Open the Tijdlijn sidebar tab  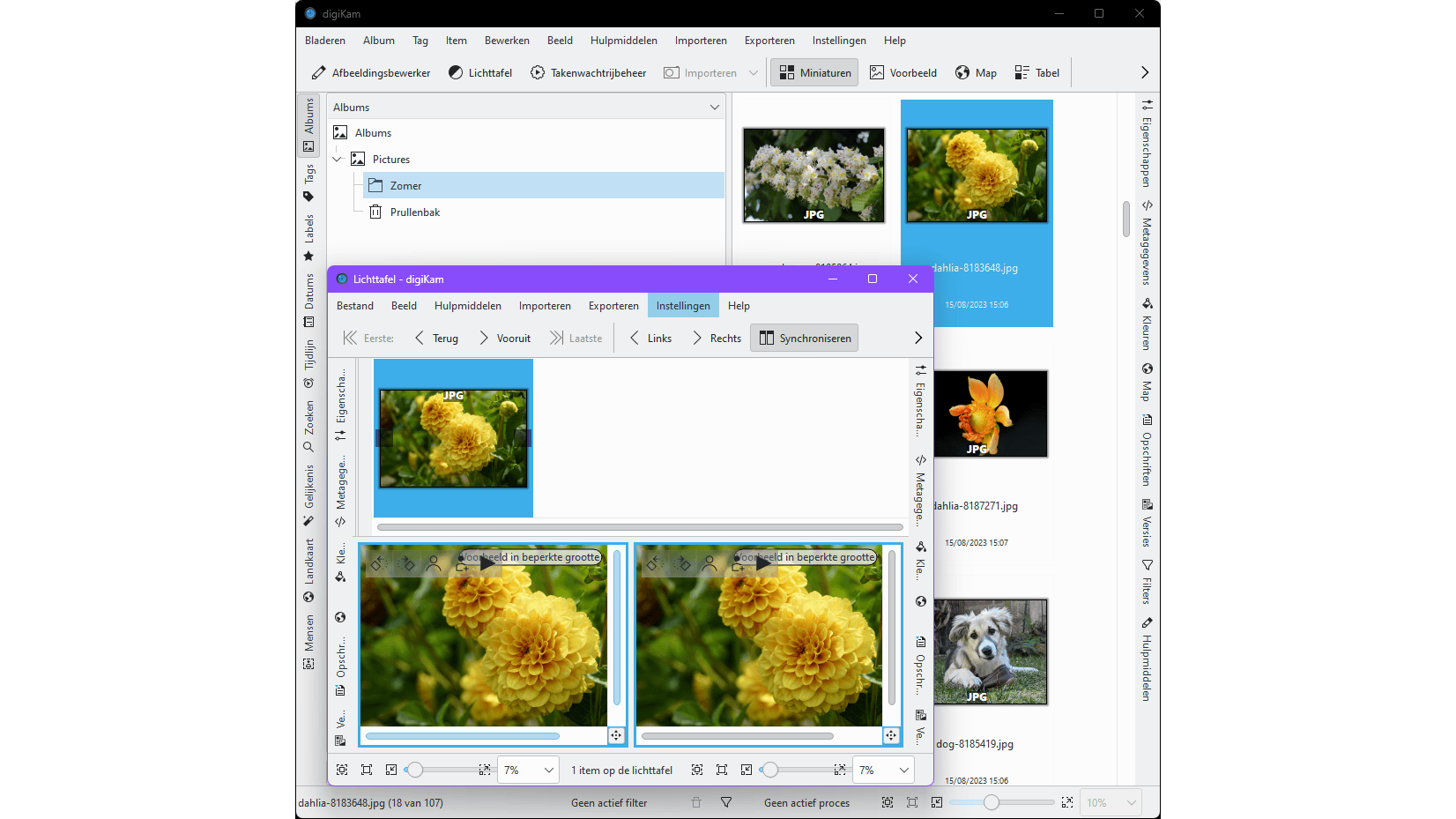(308, 363)
